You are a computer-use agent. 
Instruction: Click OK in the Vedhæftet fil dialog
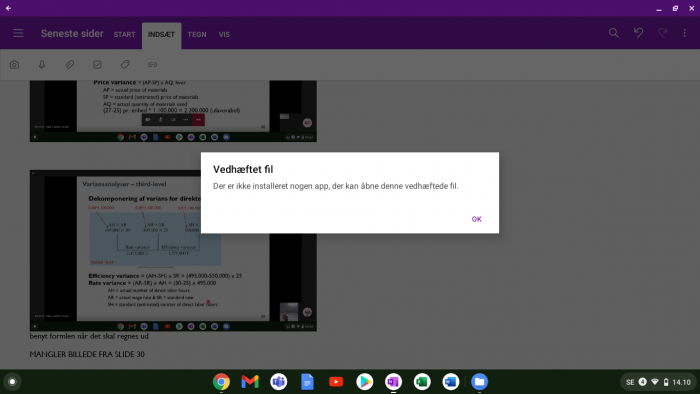476,219
